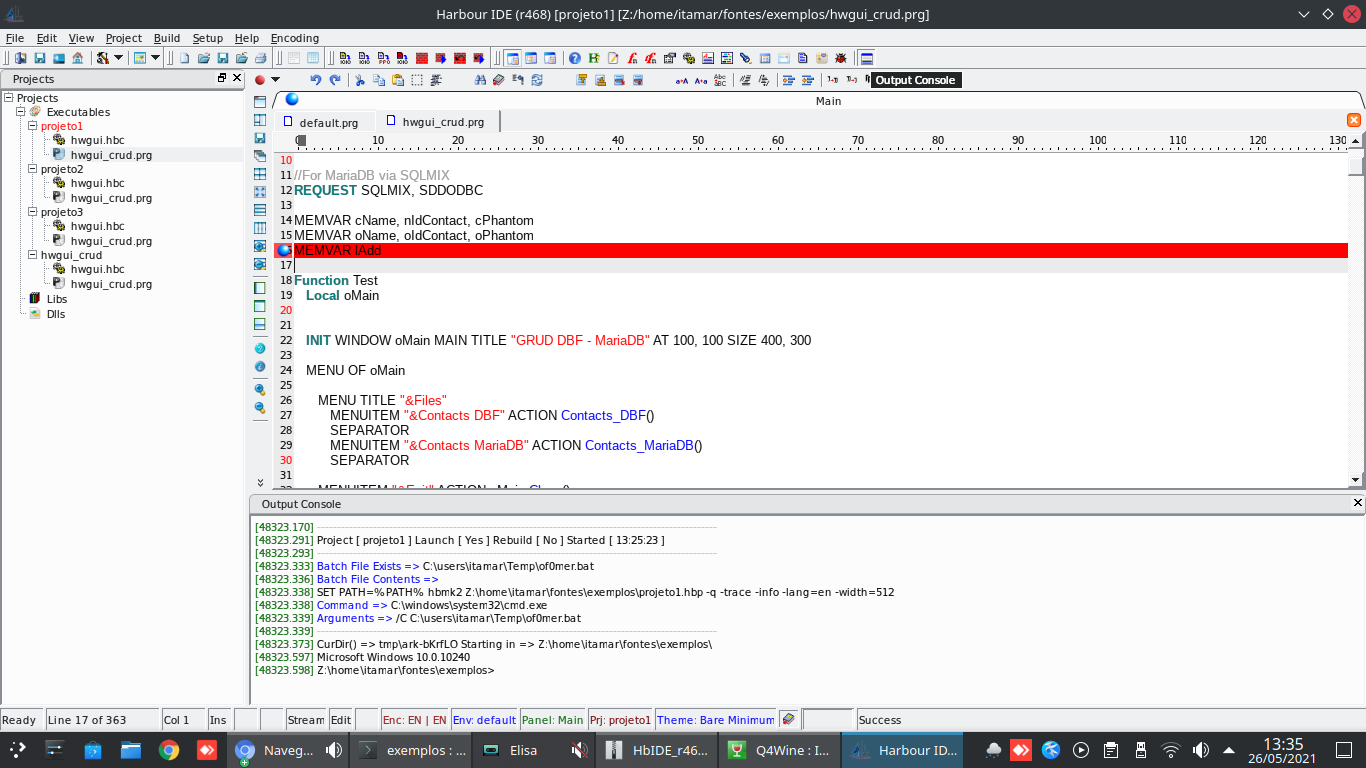1366x768 pixels.
Task: Toggle the Ins insert-mode status field
Action: pyautogui.click(x=218, y=720)
